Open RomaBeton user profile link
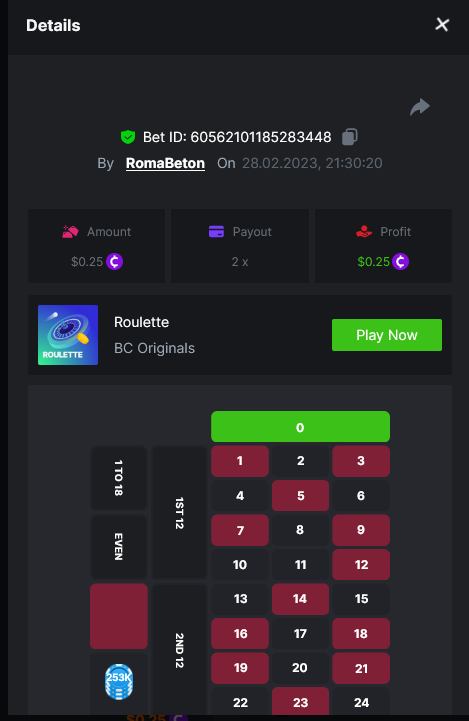The height and width of the screenshot is (721, 469). pos(165,163)
